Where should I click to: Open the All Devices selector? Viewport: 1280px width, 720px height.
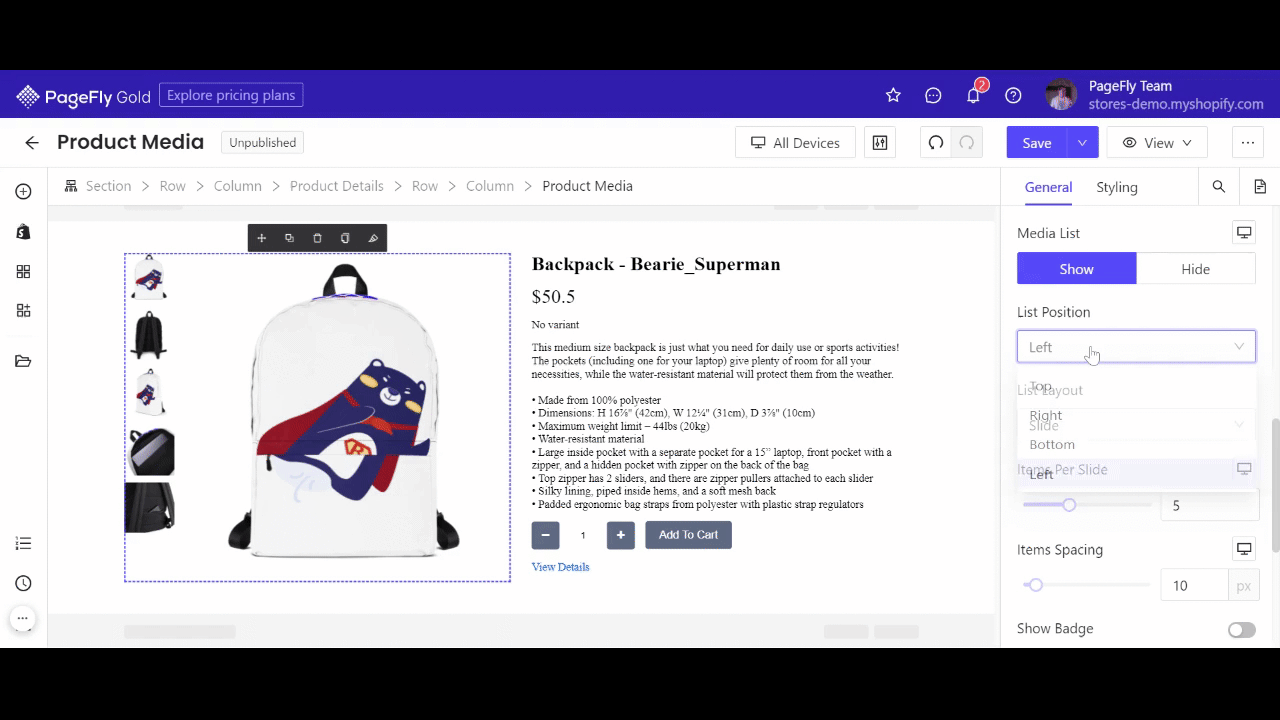tap(795, 143)
